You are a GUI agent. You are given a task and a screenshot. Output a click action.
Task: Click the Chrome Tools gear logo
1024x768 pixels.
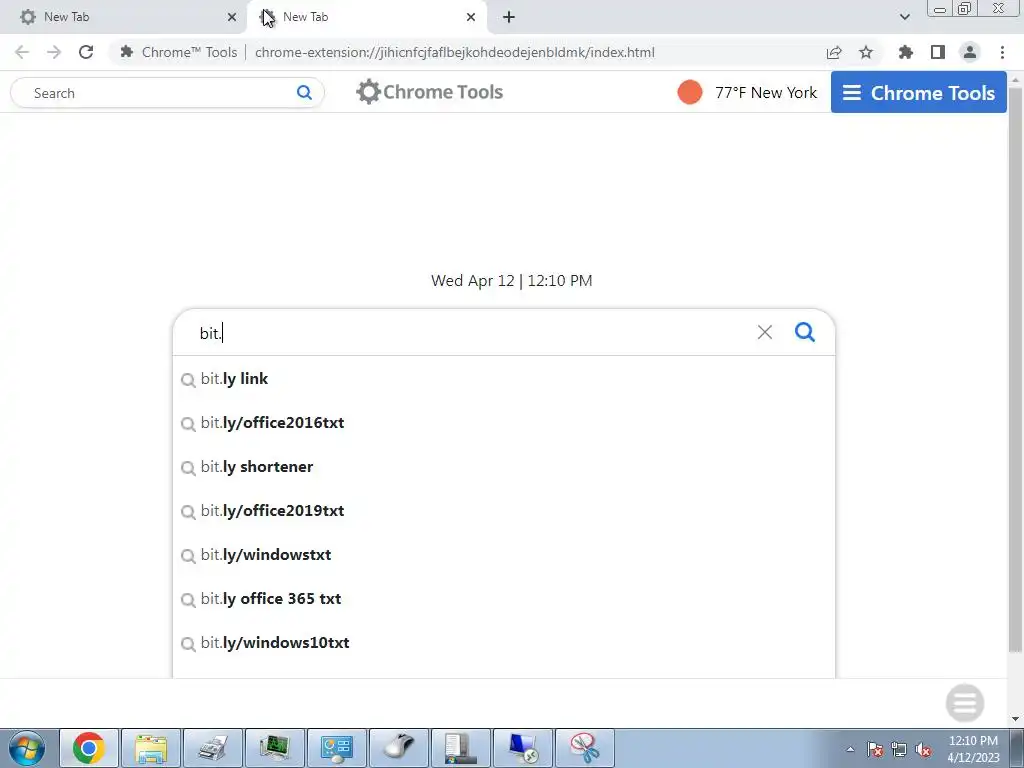pyautogui.click(x=430, y=92)
